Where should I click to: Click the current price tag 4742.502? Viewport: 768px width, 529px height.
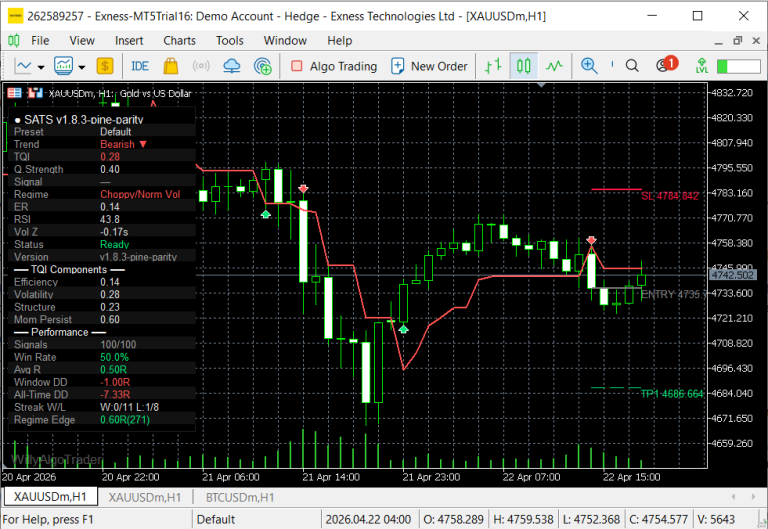pos(732,275)
